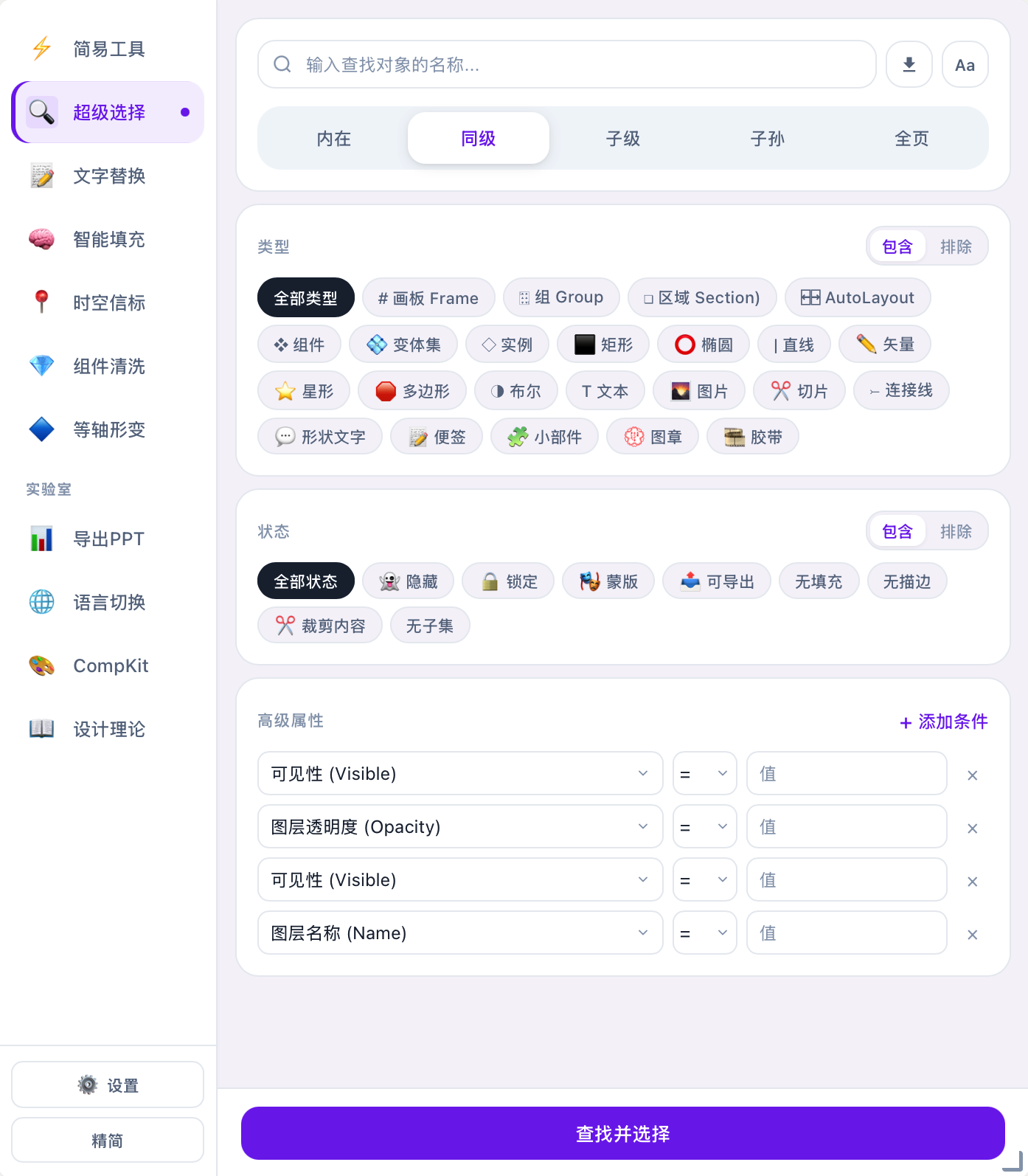Open the 设置 settings button
This screenshot has width=1028, height=1176.
[x=108, y=1085]
